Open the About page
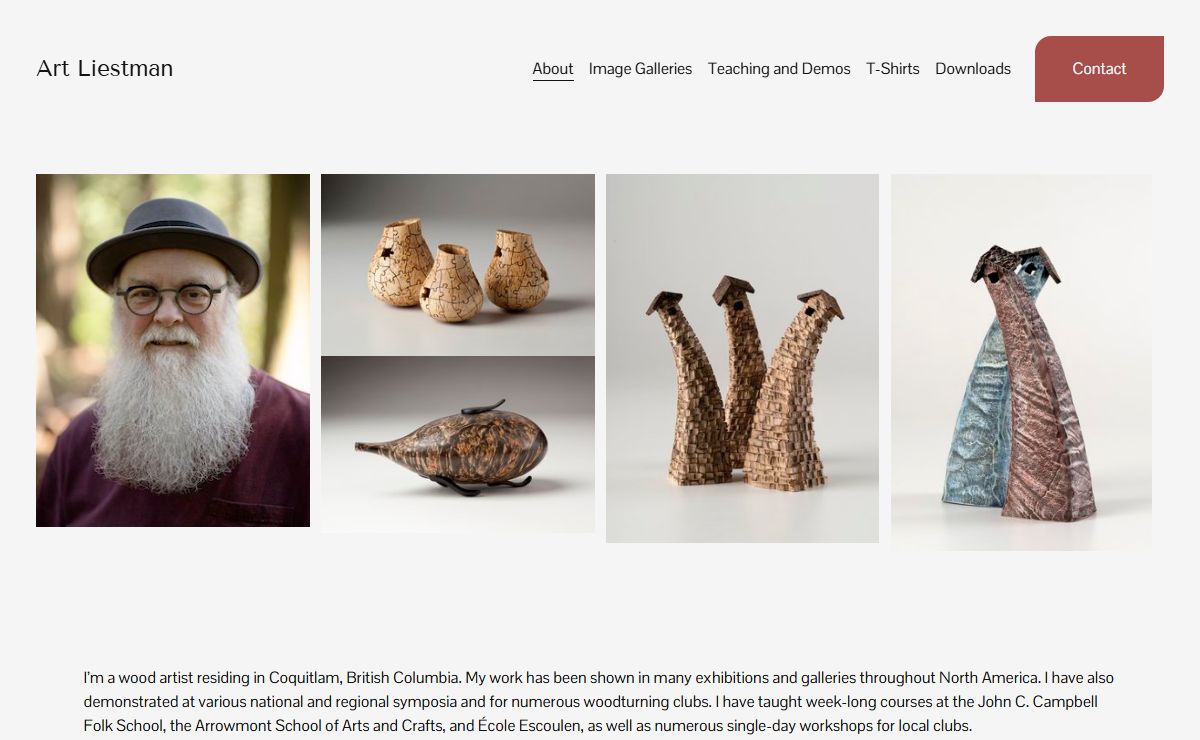The width and height of the screenshot is (1200, 740). [x=553, y=69]
